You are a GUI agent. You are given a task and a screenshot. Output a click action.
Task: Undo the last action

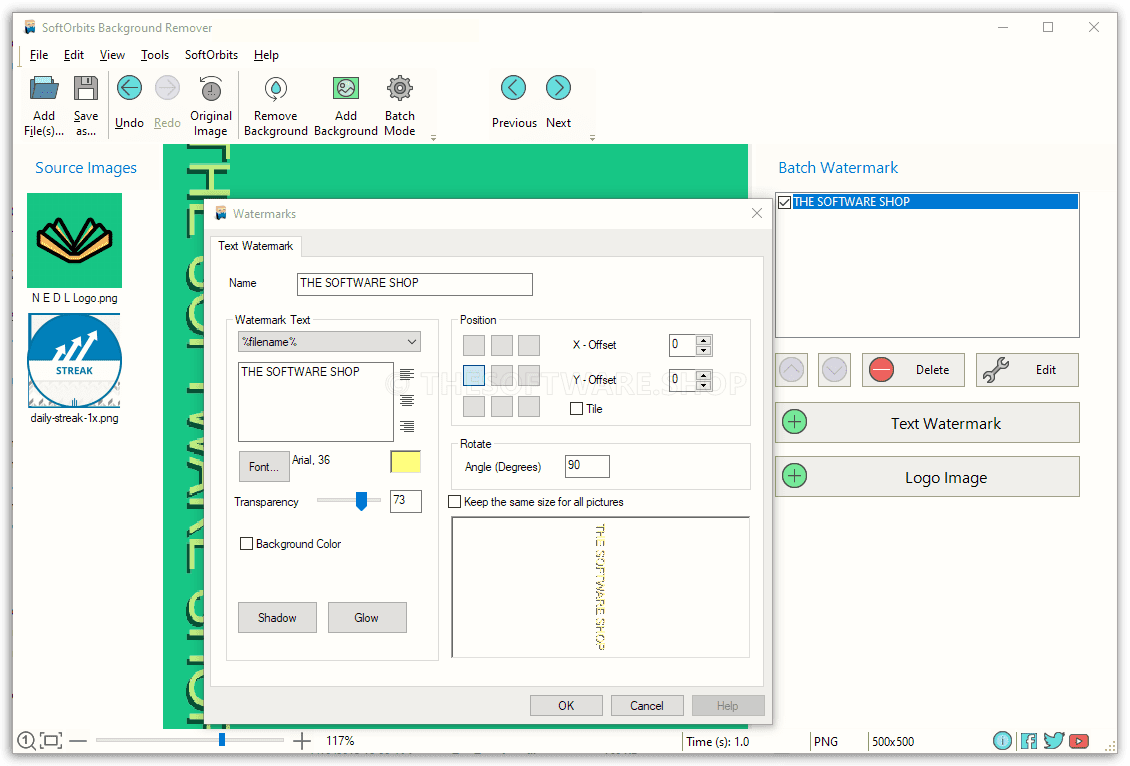point(130,89)
